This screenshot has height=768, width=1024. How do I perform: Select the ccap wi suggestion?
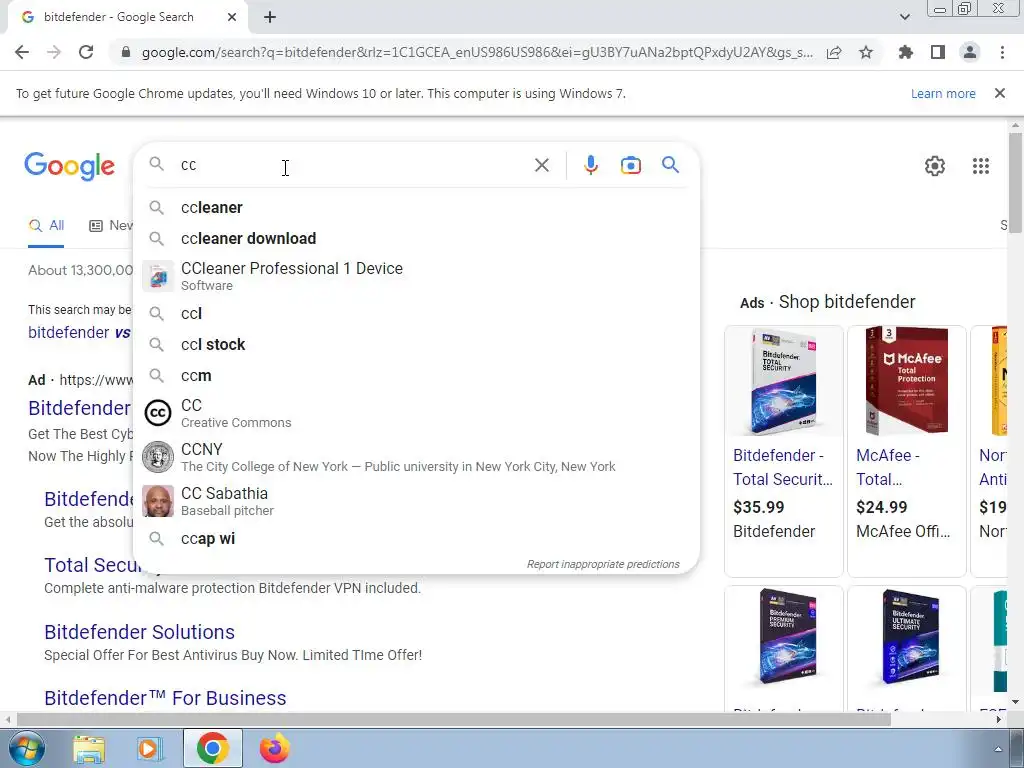click(x=416, y=539)
